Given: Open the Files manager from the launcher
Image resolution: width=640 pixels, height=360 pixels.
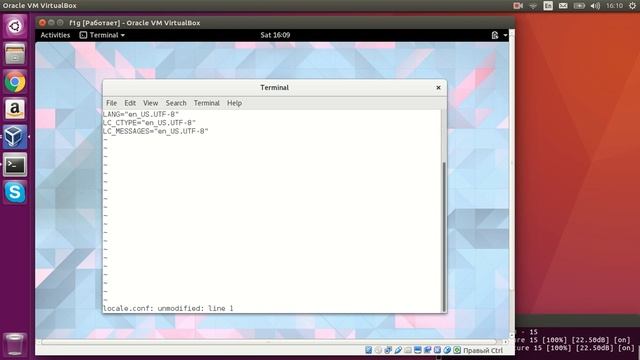Looking at the screenshot, I should [15, 54].
